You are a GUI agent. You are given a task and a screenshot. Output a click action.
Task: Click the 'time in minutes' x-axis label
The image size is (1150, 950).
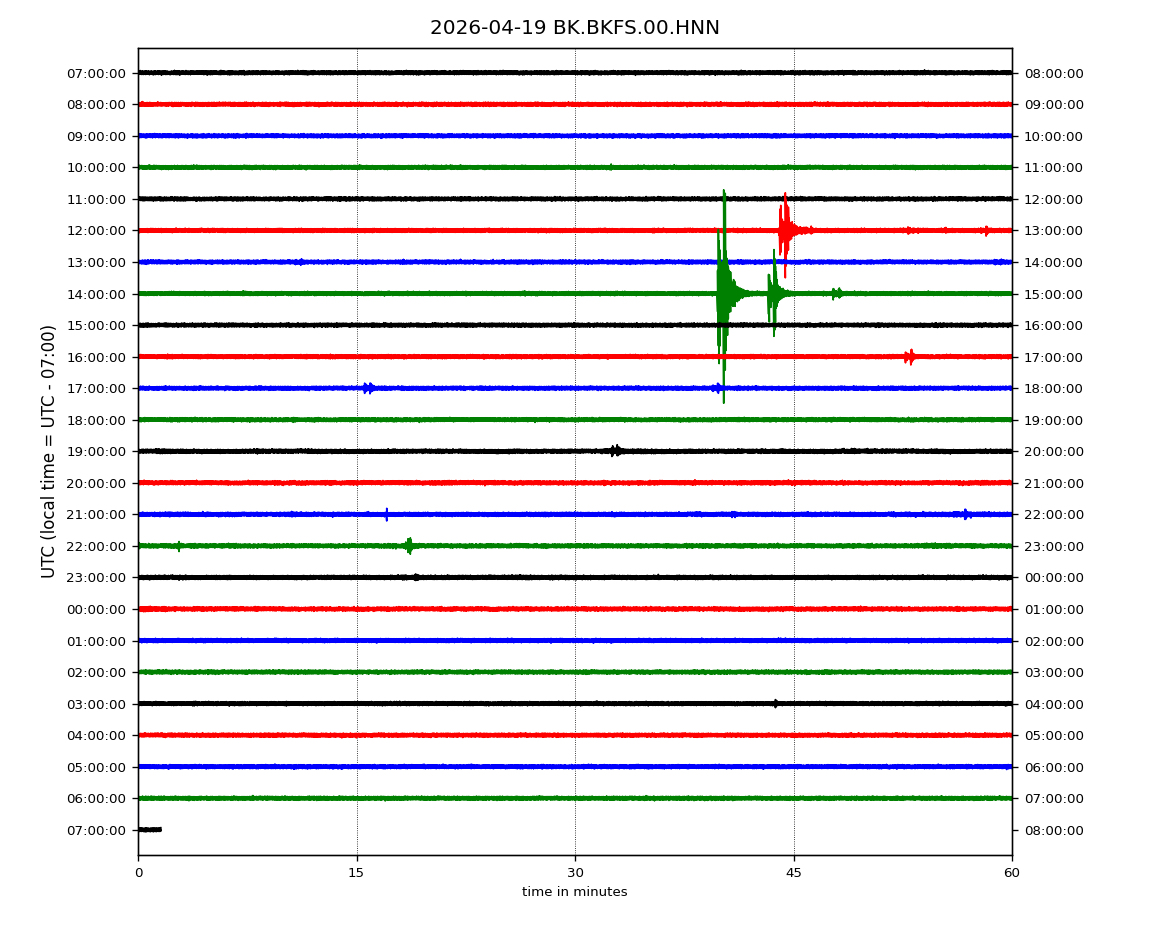pos(574,892)
